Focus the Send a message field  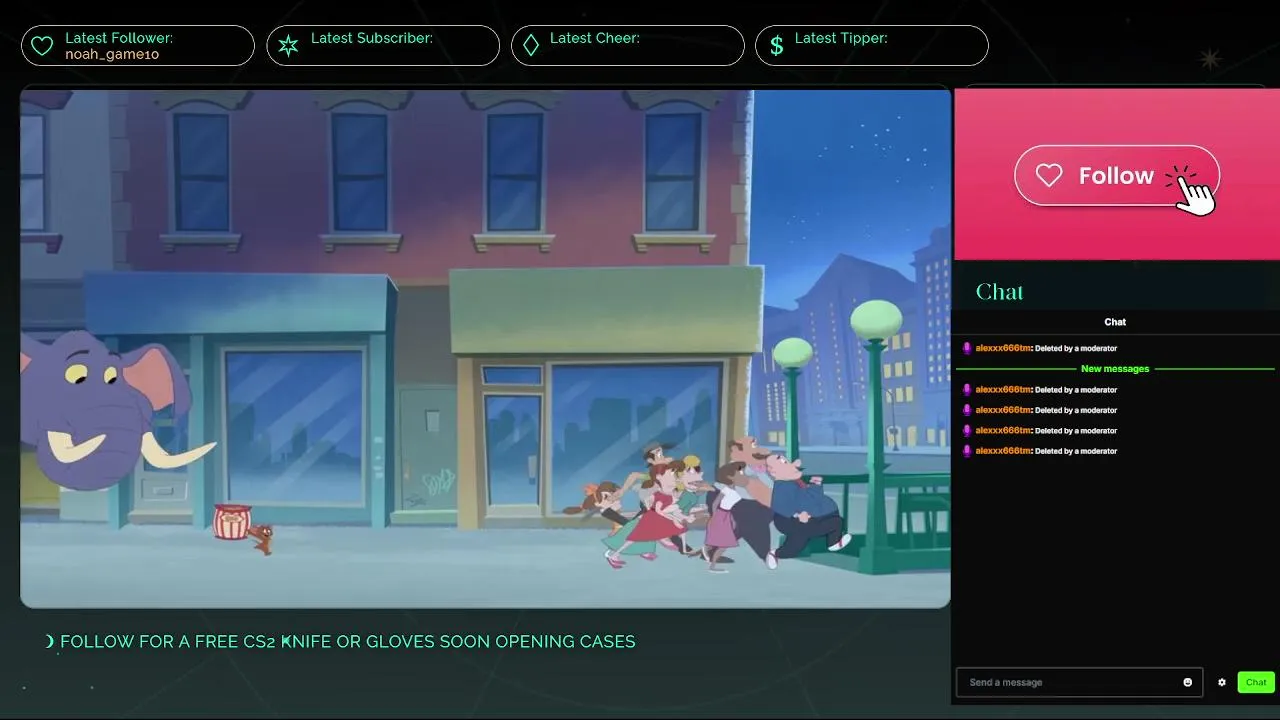[x=1080, y=682]
